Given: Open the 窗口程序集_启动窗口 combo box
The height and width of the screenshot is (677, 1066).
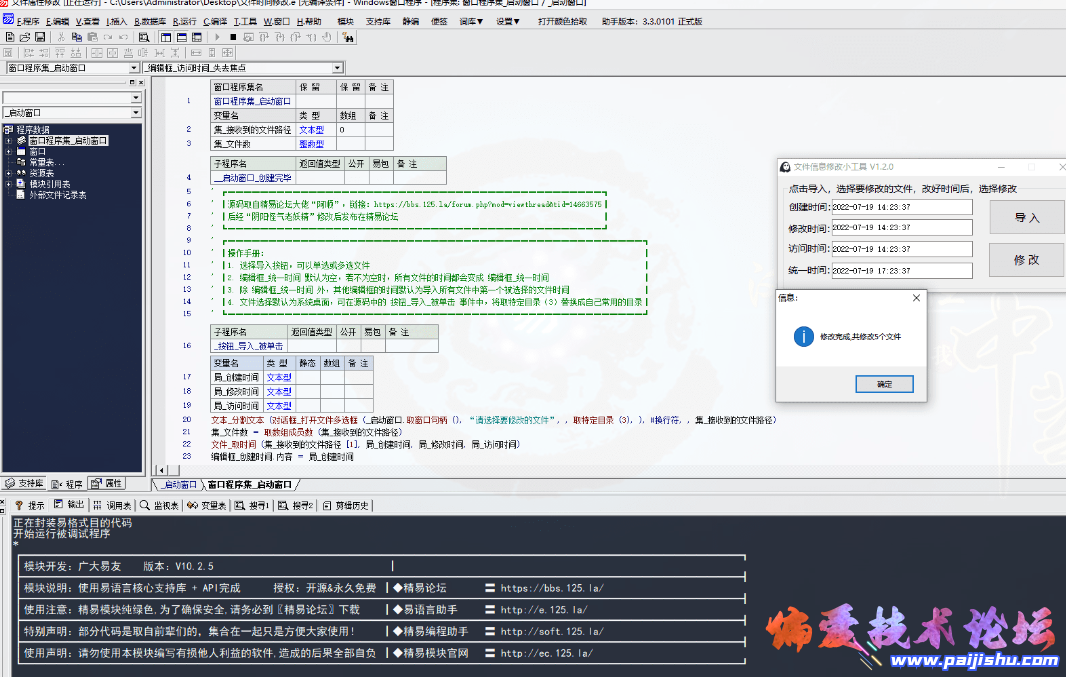Looking at the screenshot, I should pos(134,68).
